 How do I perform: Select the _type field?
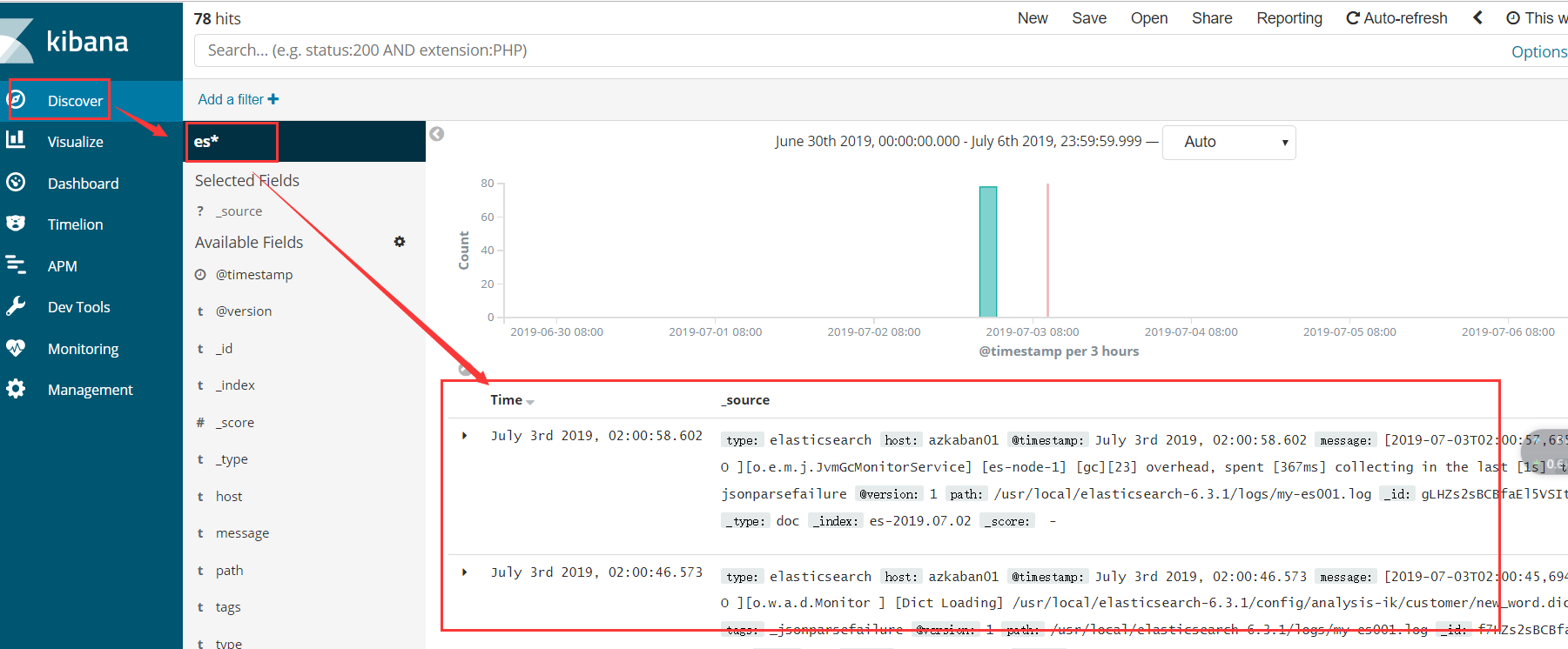(x=232, y=459)
